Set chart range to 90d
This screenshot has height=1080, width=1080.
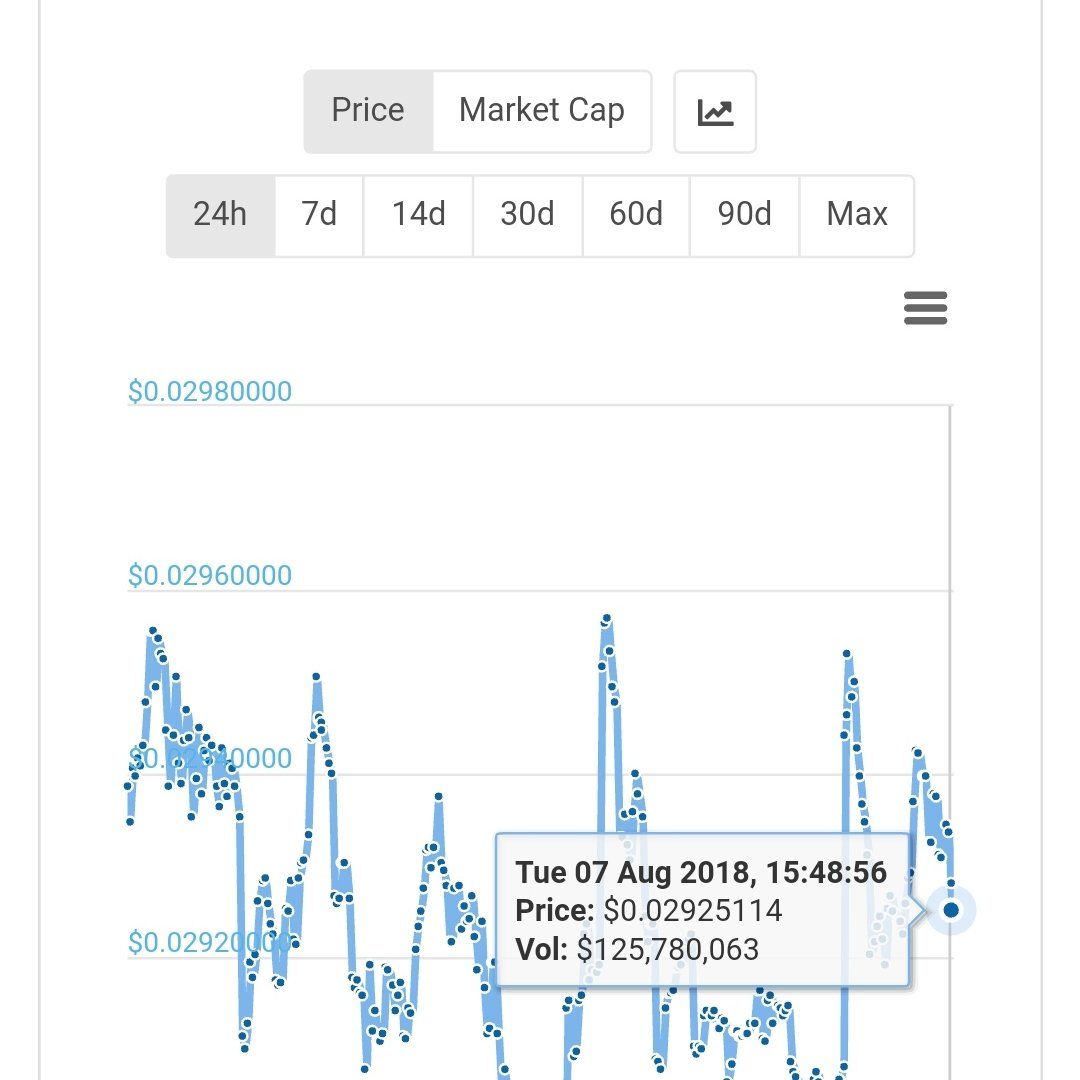pyautogui.click(x=745, y=216)
